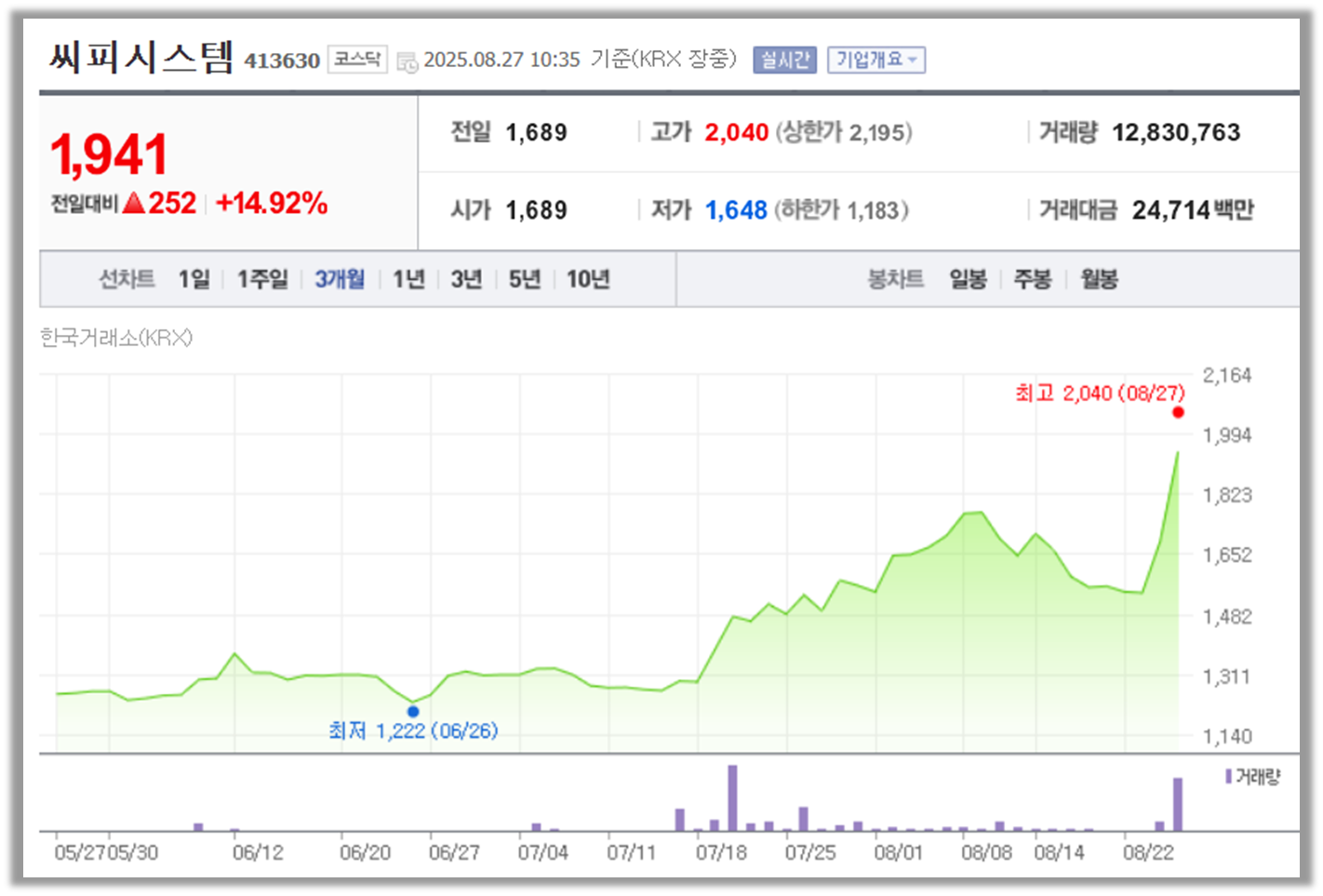
Task: Show the 주봉 weekly candle chart
Action: tap(1032, 279)
